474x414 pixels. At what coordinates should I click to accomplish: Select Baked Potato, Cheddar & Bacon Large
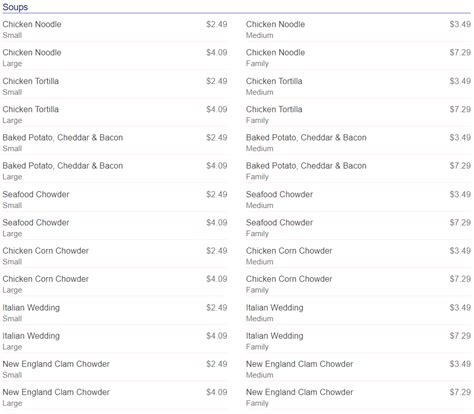click(x=115, y=171)
